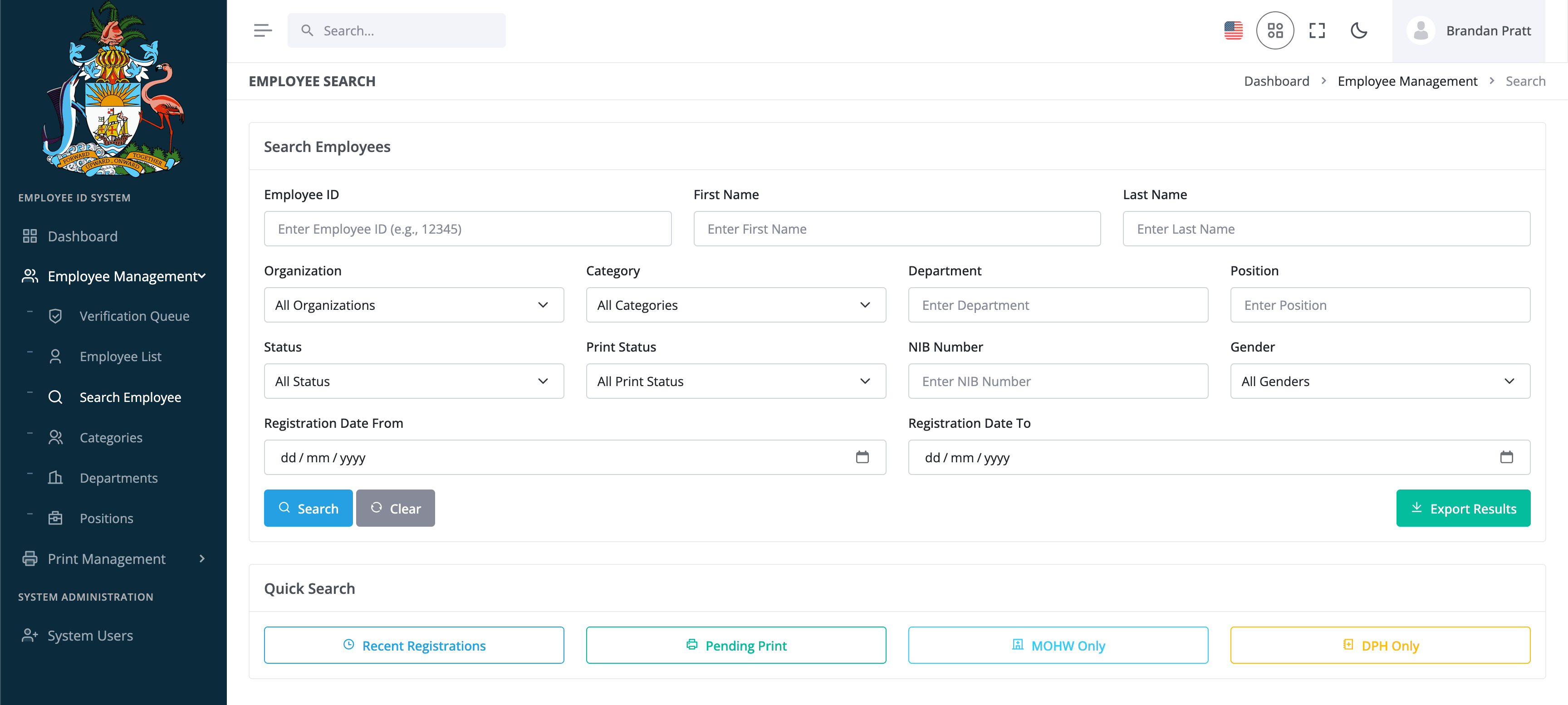
Task: Open Print Management printer icon
Action: point(30,558)
